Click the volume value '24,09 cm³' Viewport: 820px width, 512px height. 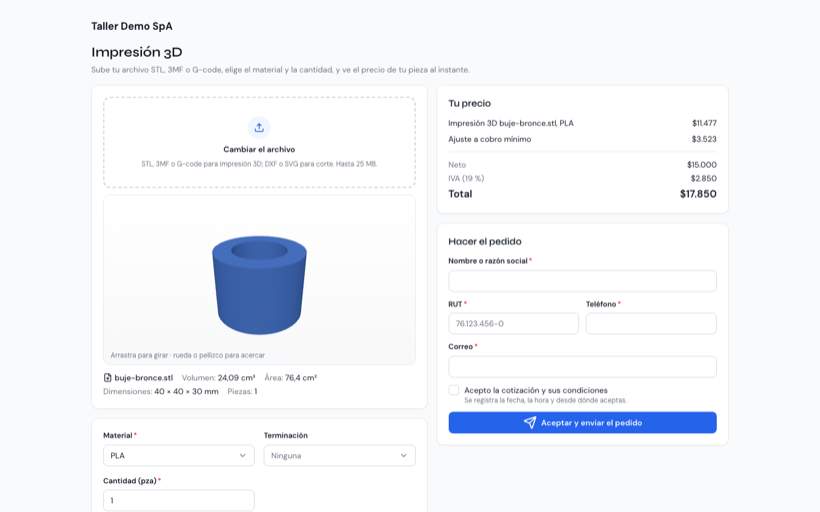(236, 378)
